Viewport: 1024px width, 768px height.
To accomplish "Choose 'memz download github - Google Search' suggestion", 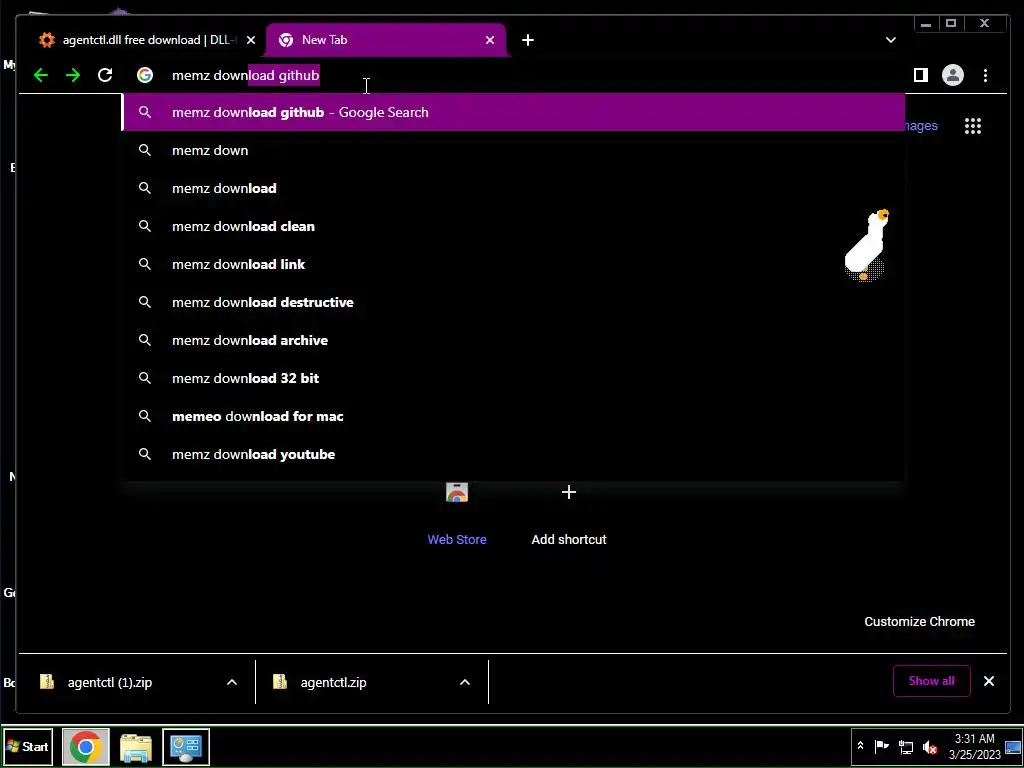I will [x=513, y=112].
